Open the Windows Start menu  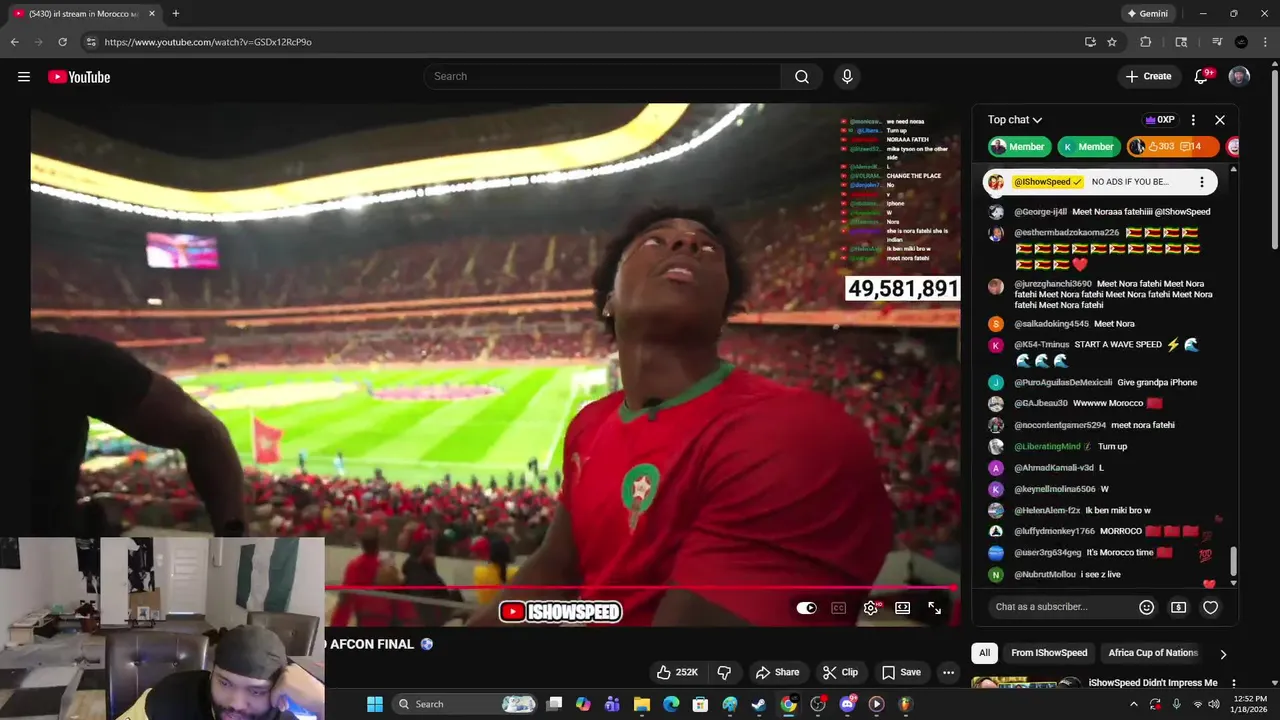click(375, 704)
